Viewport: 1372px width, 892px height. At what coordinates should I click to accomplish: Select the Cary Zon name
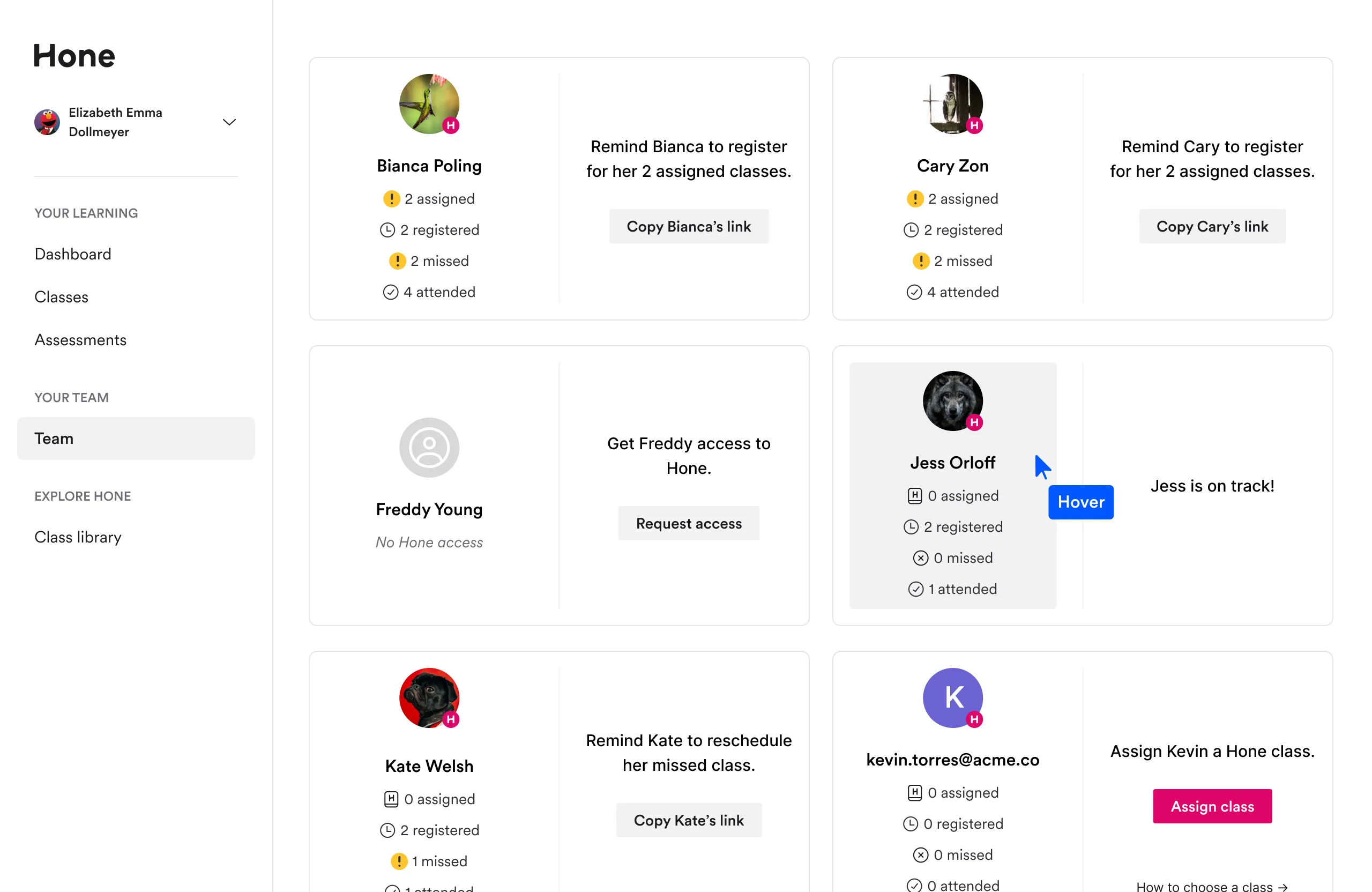[x=952, y=166]
